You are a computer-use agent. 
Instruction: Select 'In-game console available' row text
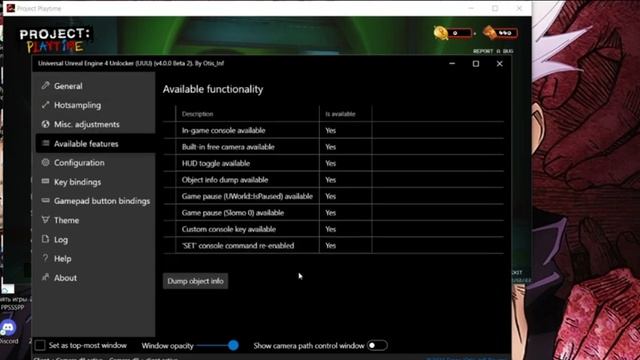[223, 130]
